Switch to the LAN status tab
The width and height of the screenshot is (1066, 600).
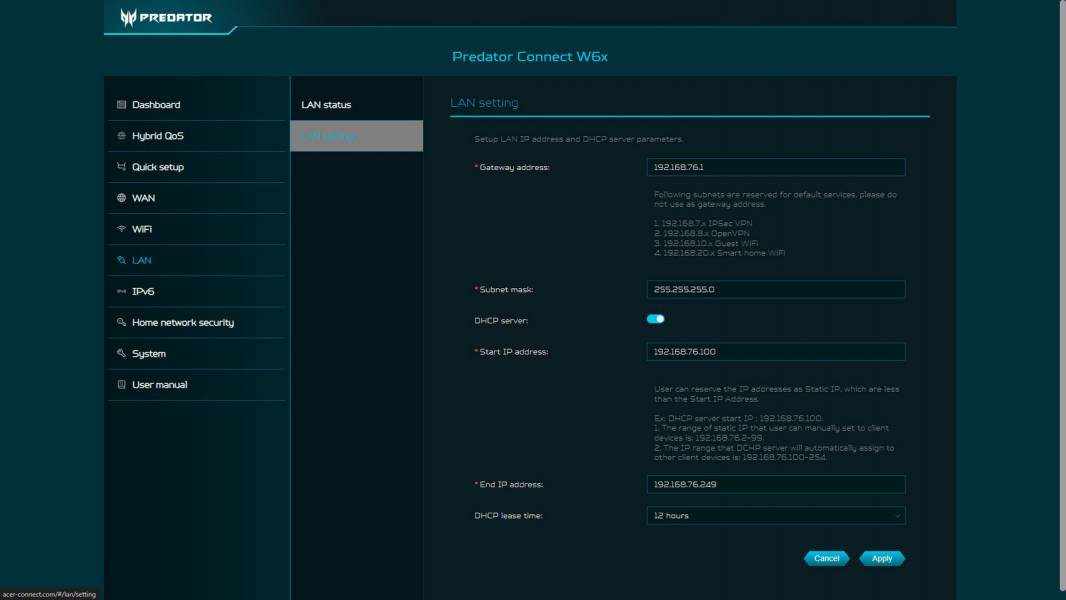click(327, 104)
